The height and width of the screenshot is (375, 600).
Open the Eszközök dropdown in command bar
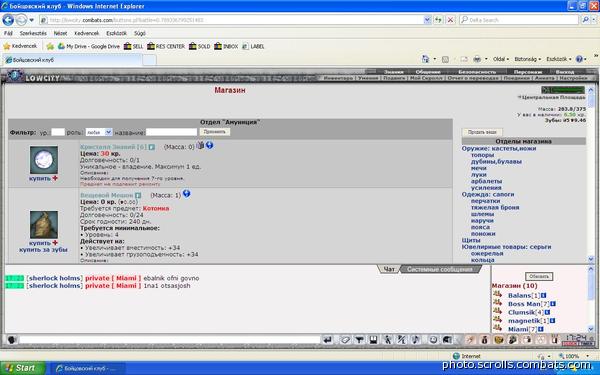click(559, 59)
